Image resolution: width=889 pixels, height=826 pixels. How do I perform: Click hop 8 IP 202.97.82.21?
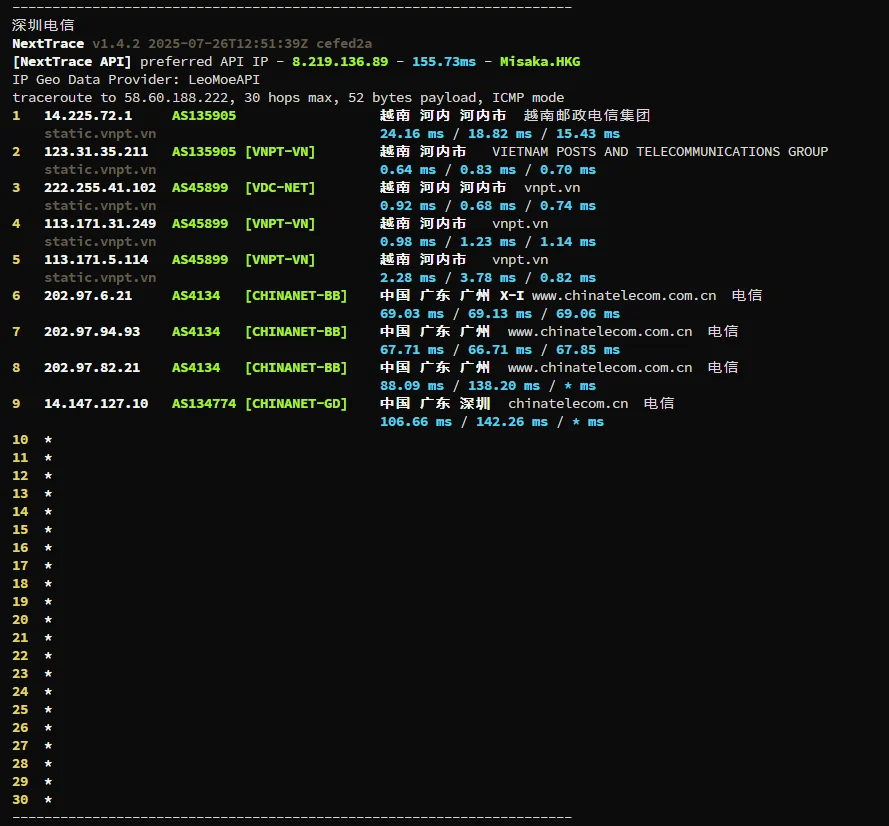point(92,368)
